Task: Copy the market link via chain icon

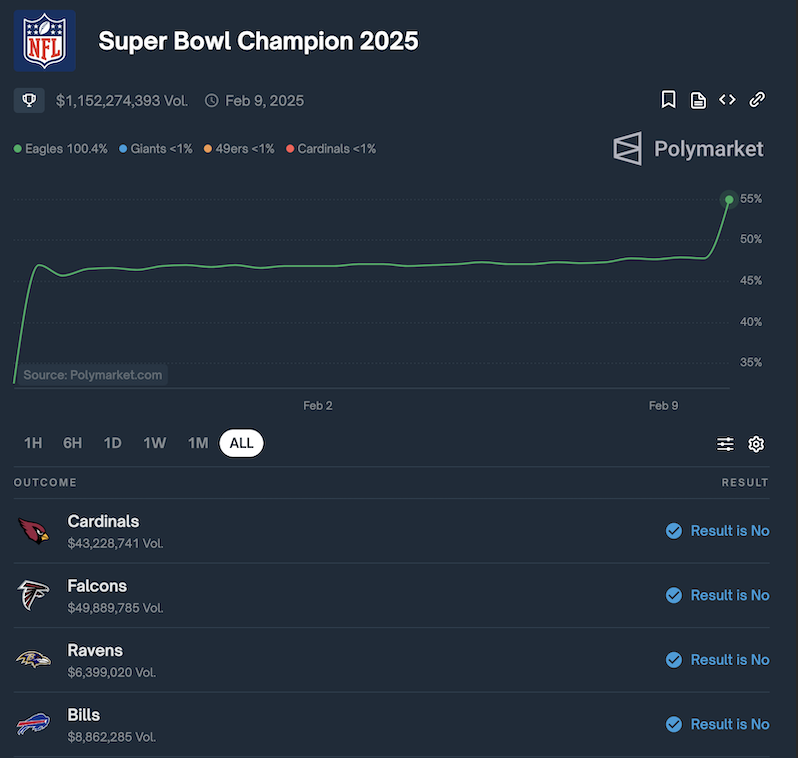Action: (757, 100)
